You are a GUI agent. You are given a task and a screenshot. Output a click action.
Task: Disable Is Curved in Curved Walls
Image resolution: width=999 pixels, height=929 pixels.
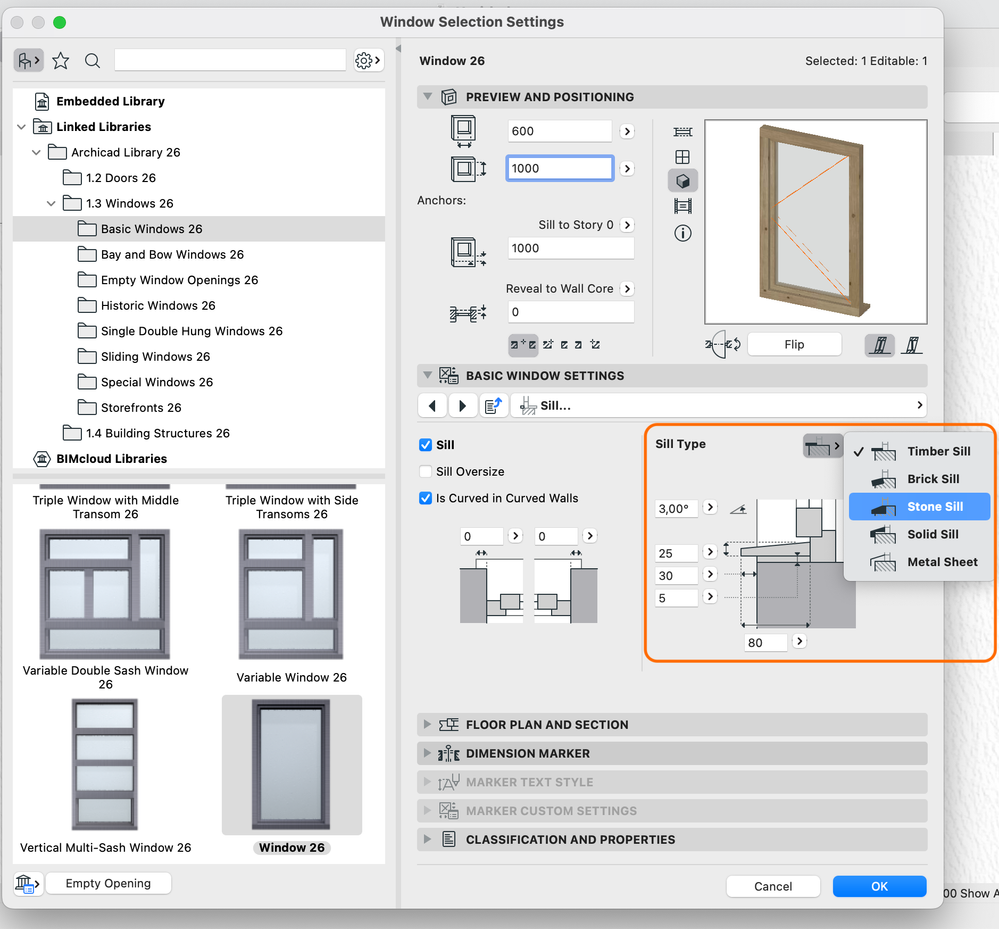click(424, 498)
